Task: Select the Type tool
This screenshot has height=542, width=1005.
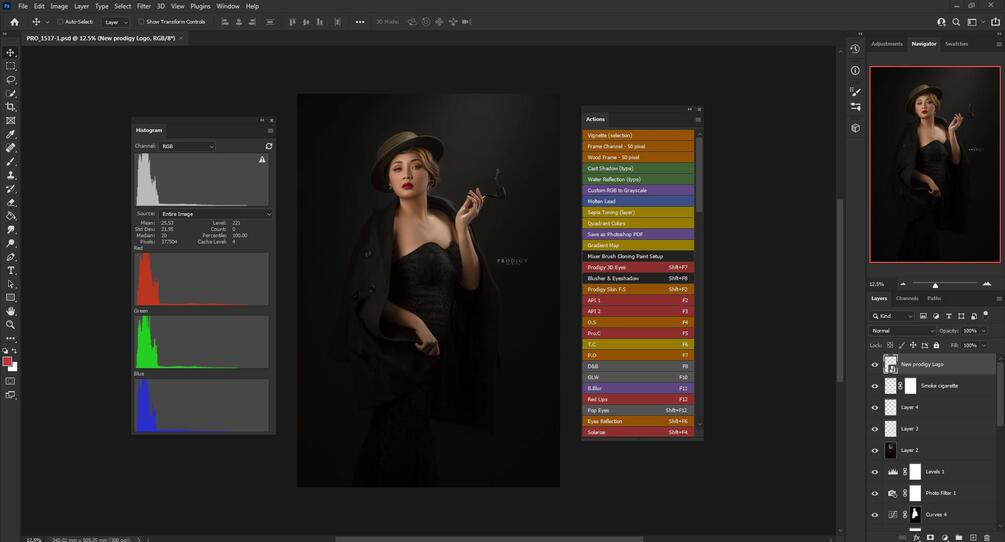Action: tap(11, 270)
